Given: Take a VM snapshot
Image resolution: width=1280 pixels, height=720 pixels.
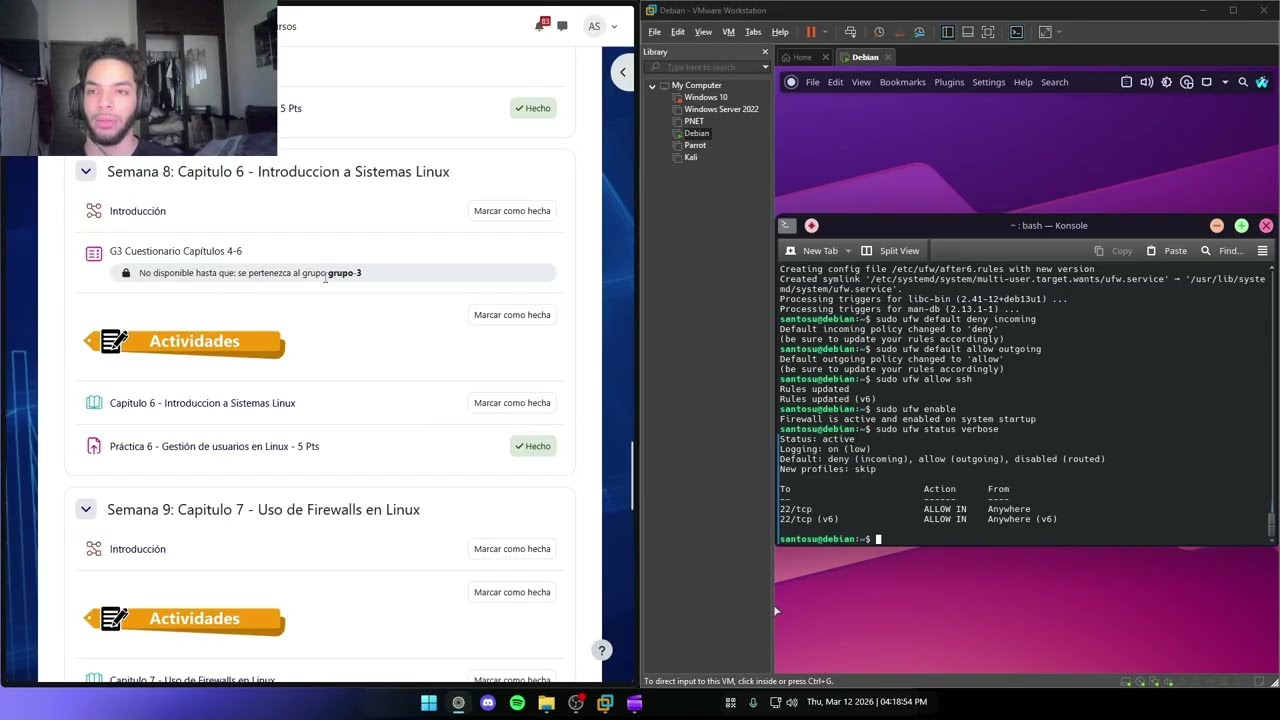Looking at the screenshot, I should (x=879, y=32).
